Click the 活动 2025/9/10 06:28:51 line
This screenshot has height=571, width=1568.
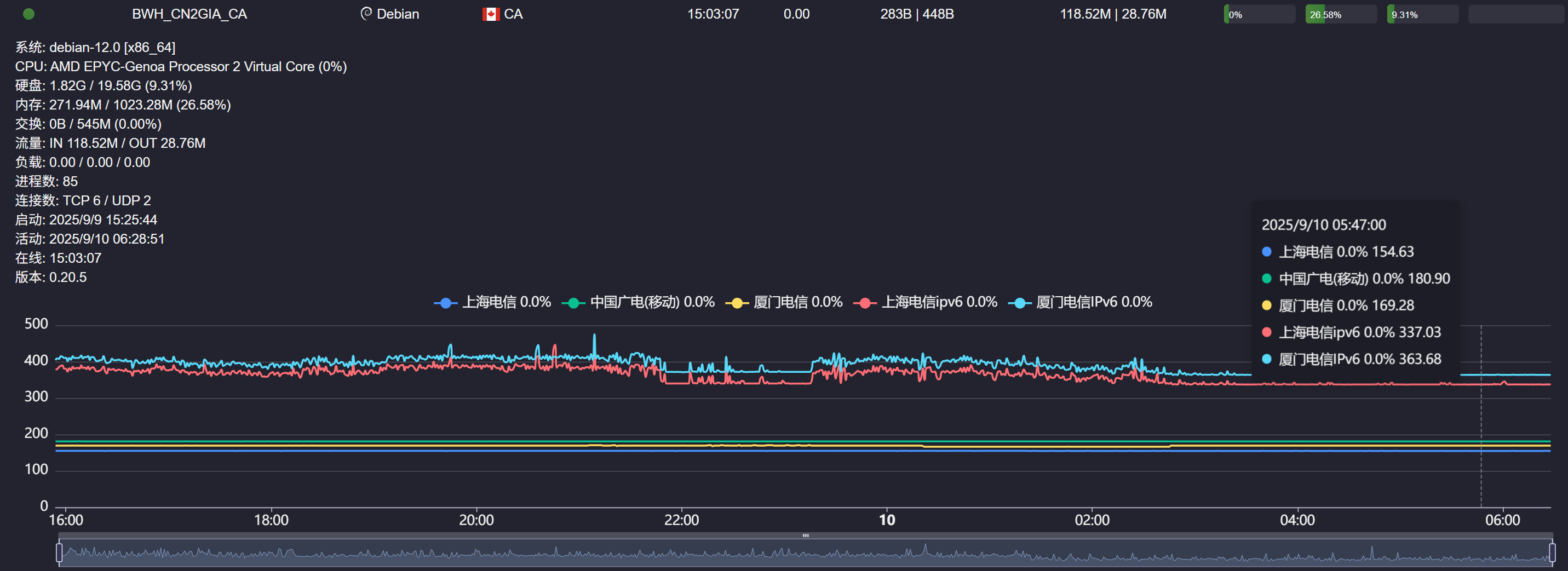89,239
